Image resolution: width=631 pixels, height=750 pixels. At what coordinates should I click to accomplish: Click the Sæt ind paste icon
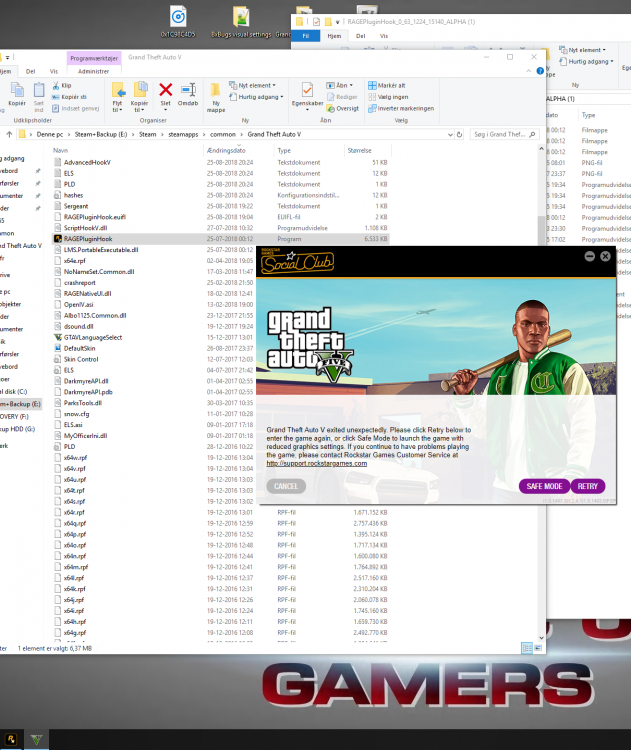(39, 90)
